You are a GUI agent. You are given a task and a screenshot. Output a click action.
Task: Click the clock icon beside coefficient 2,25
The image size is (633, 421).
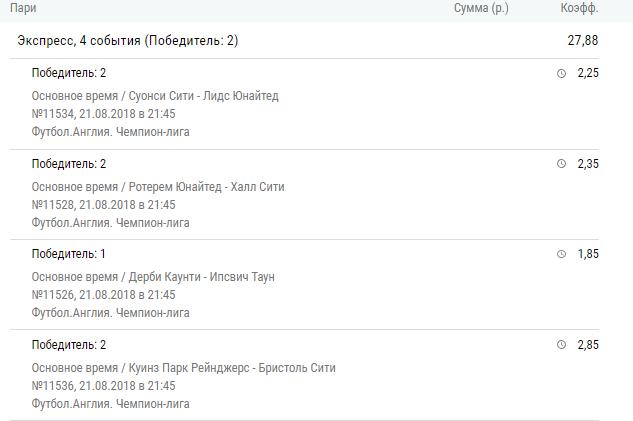[x=561, y=73]
